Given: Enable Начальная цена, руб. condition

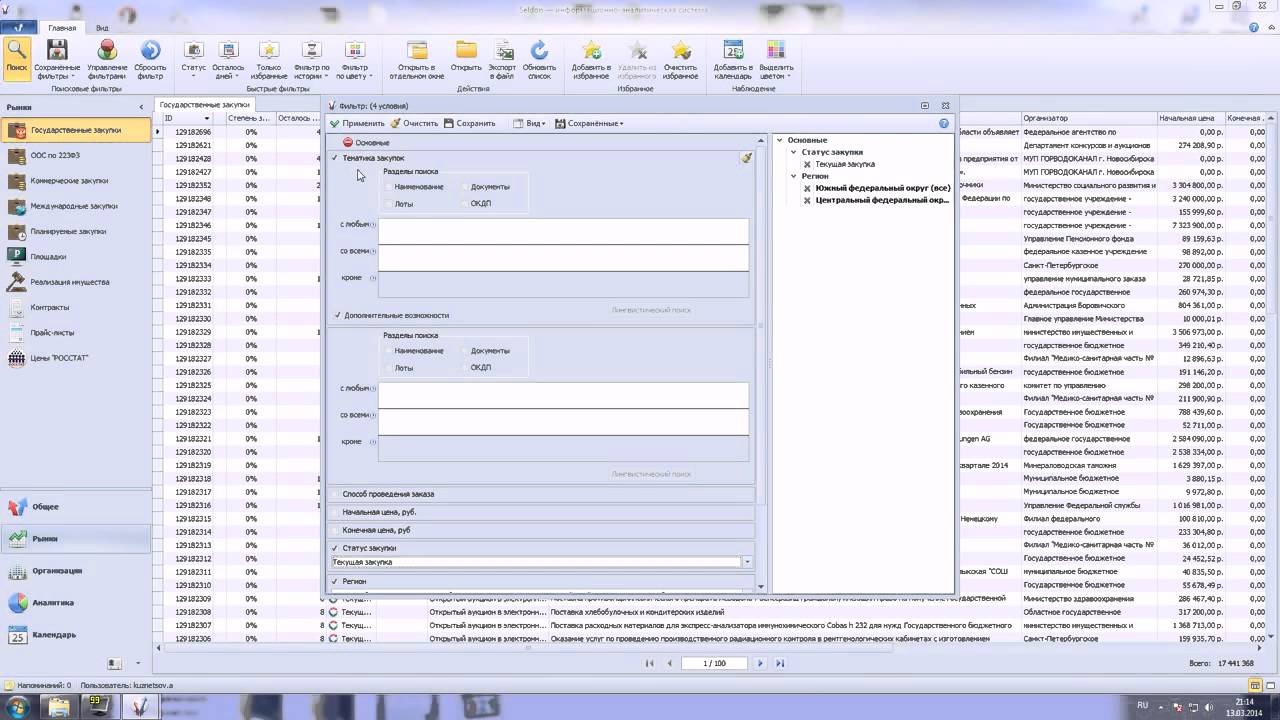Looking at the screenshot, I should click(336, 512).
